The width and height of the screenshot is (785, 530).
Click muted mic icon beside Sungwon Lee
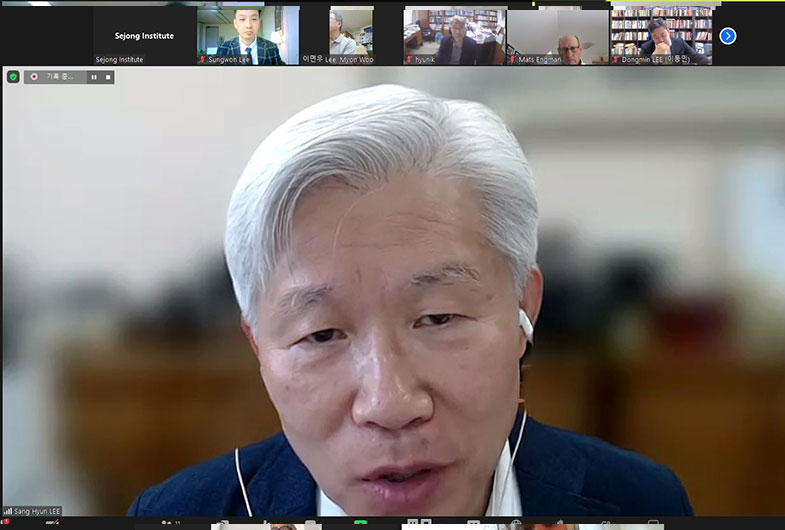click(202, 60)
